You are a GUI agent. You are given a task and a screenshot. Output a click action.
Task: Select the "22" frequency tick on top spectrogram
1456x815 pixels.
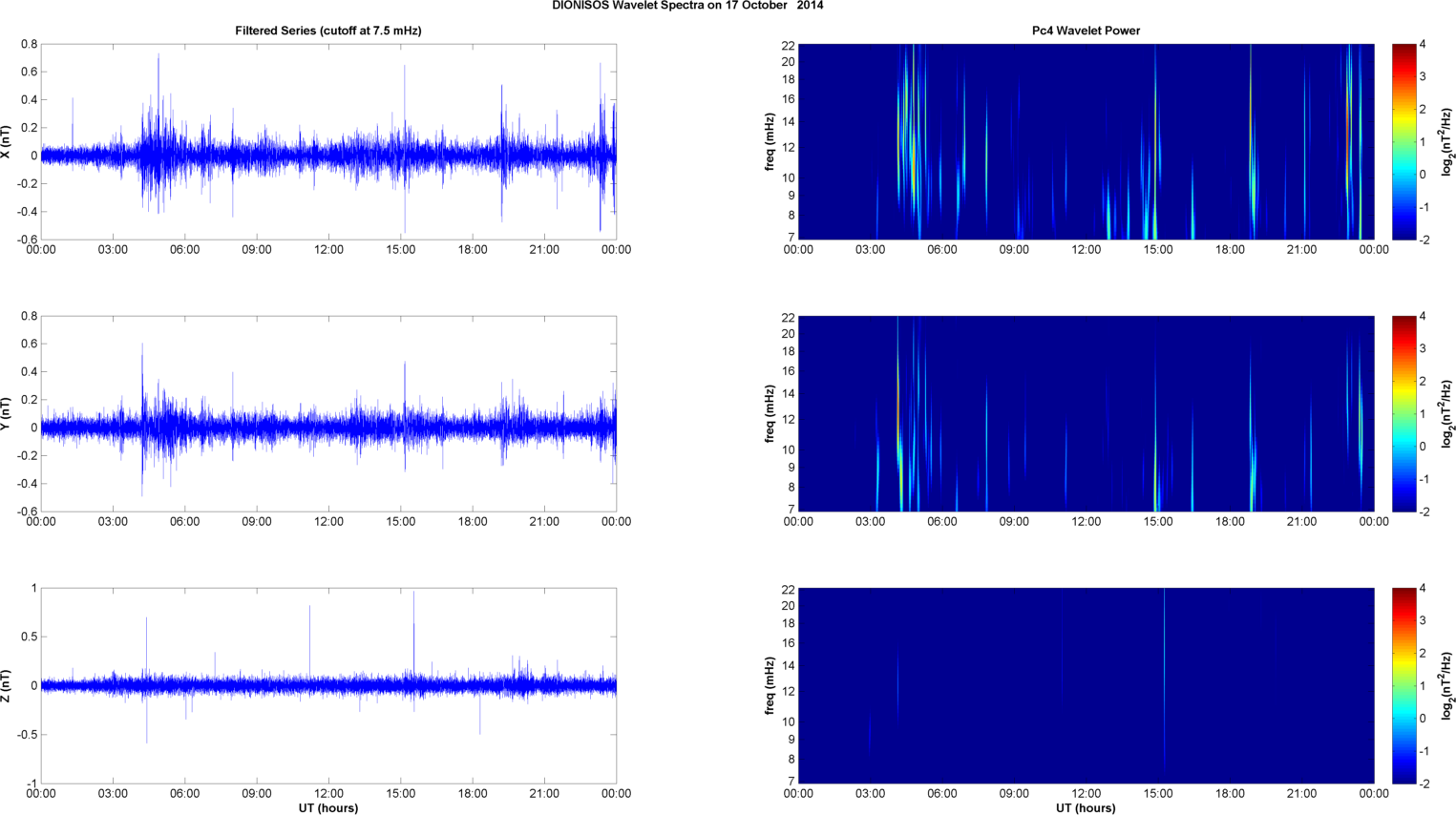[788, 45]
